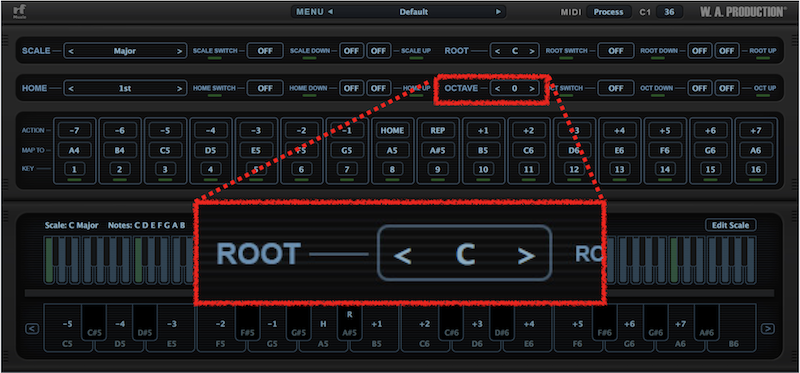
Task: Decrease octave with the left arrow beside 0
Action: click(497, 88)
